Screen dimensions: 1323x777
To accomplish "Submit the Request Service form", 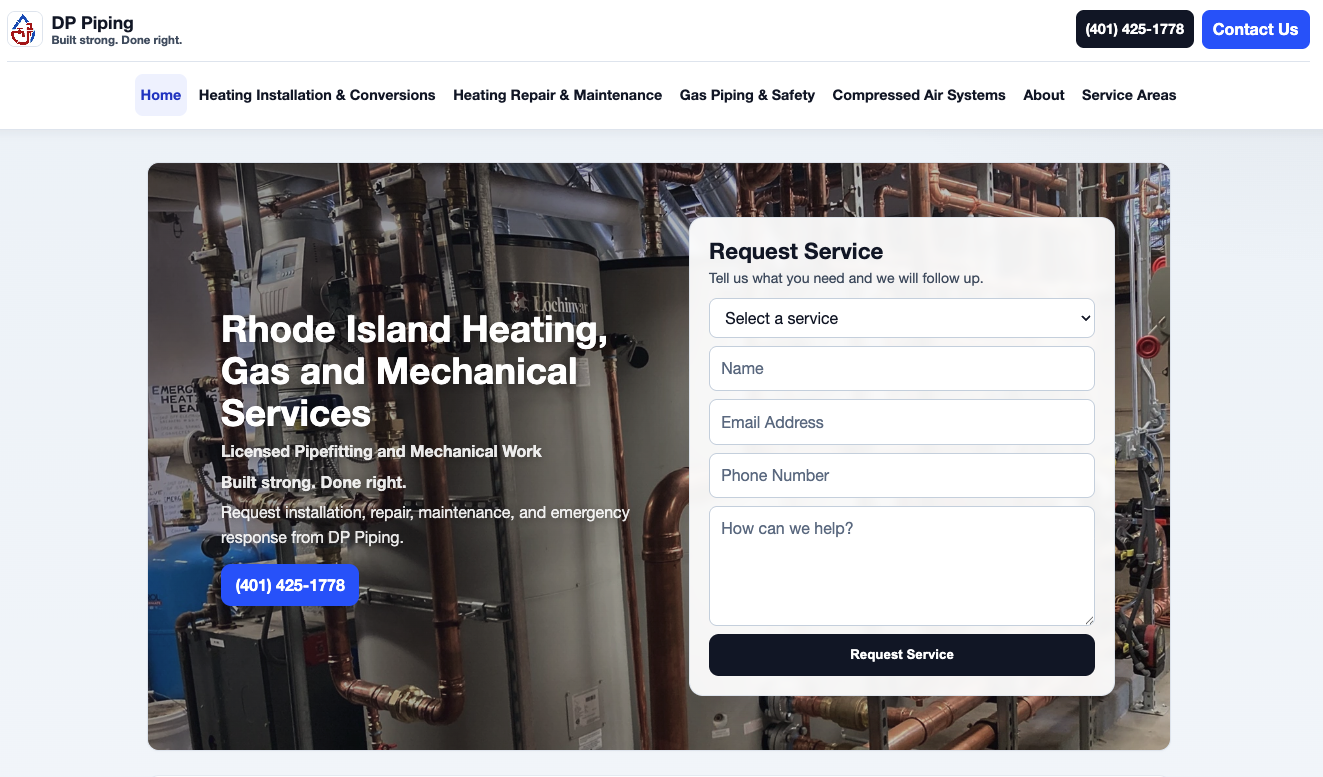I will coord(901,655).
